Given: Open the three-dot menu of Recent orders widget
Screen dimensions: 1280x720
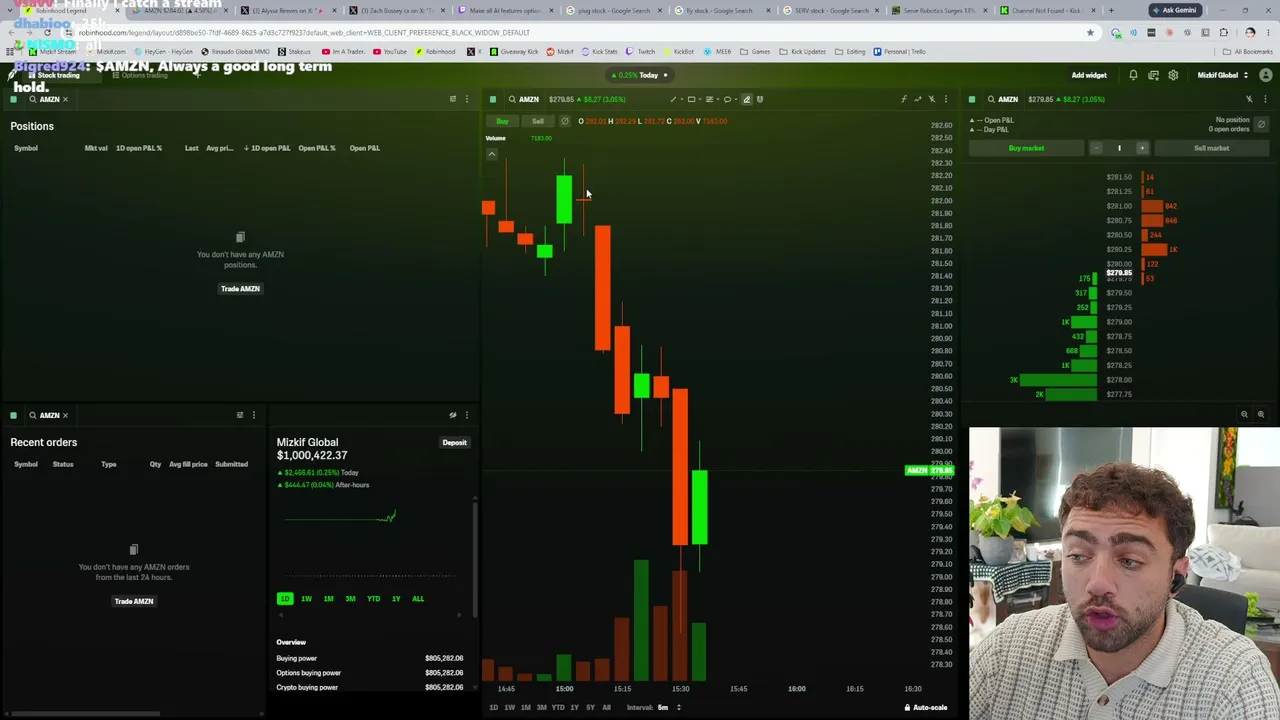Looking at the screenshot, I should pos(253,415).
